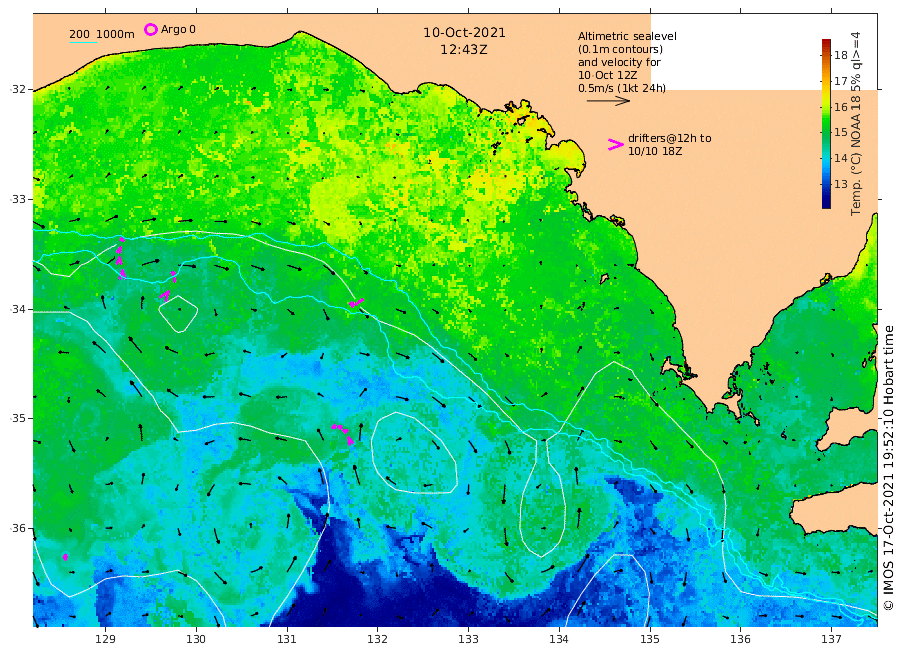The width and height of the screenshot is (900, 660).
Task: Click longitude axis label 133
Action: pyautogui.click(x=468, y=639)
